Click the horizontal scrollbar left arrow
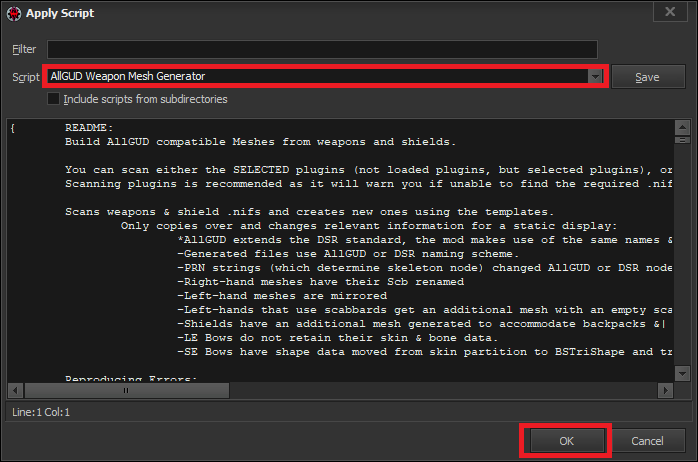This screenshot has height=462, width=698. pos(15,390)
